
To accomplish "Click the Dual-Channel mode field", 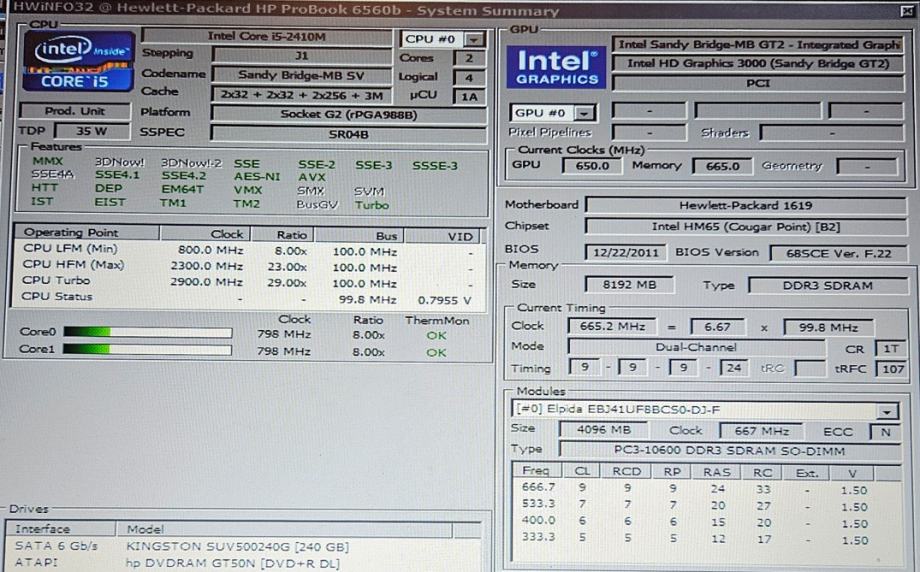I will [696, 347].
